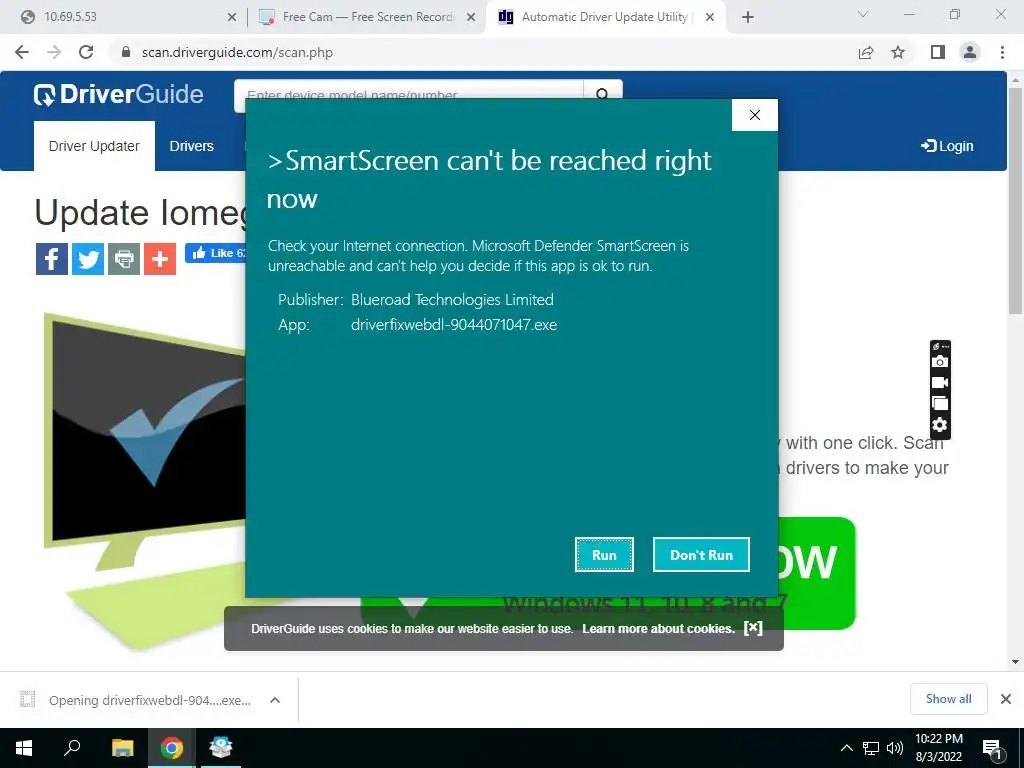1024x768 pixels.
Task: Expand the download item chevron menu
Action: point(275,700)
